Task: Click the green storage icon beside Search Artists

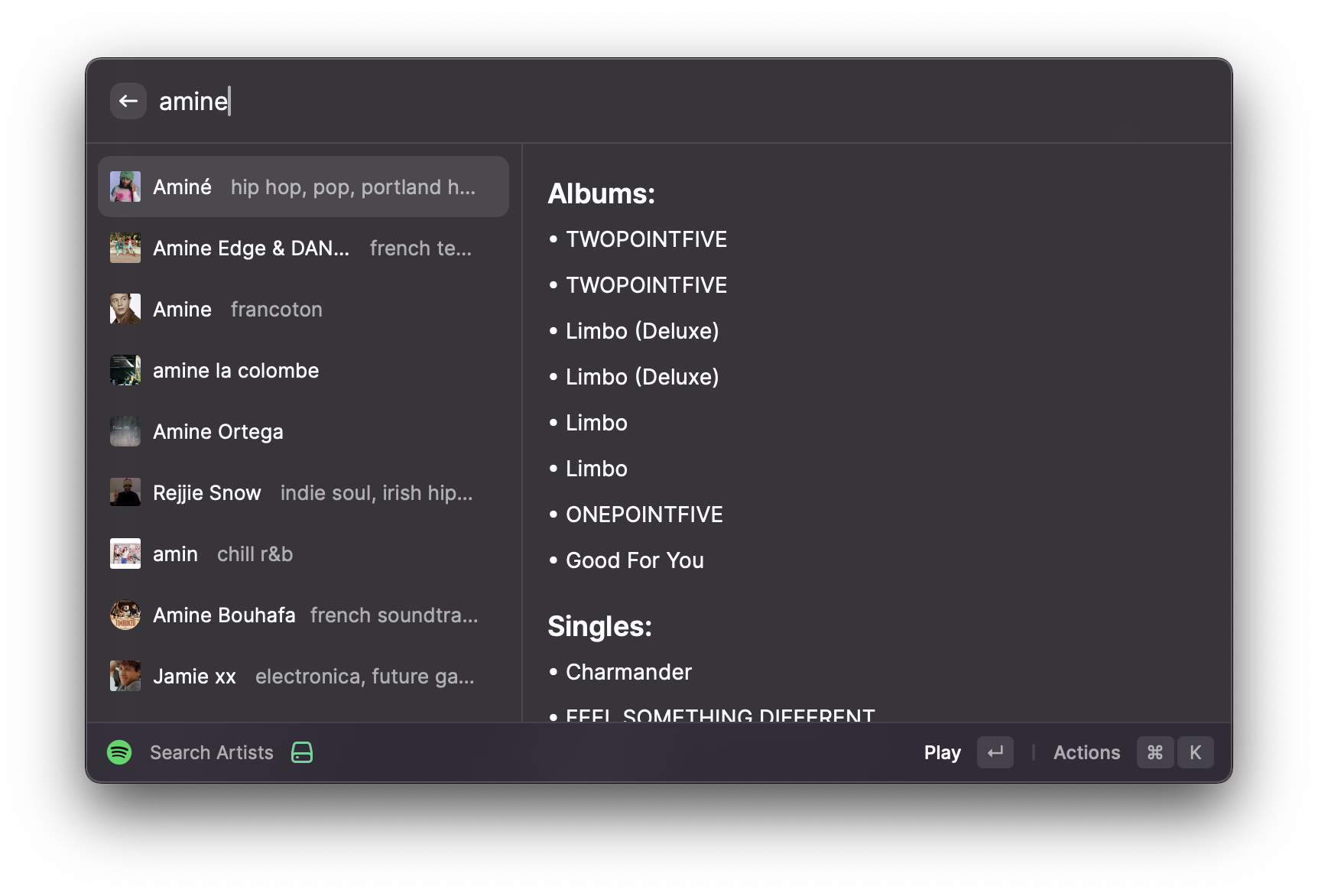Action: click(x=302, y=752)
